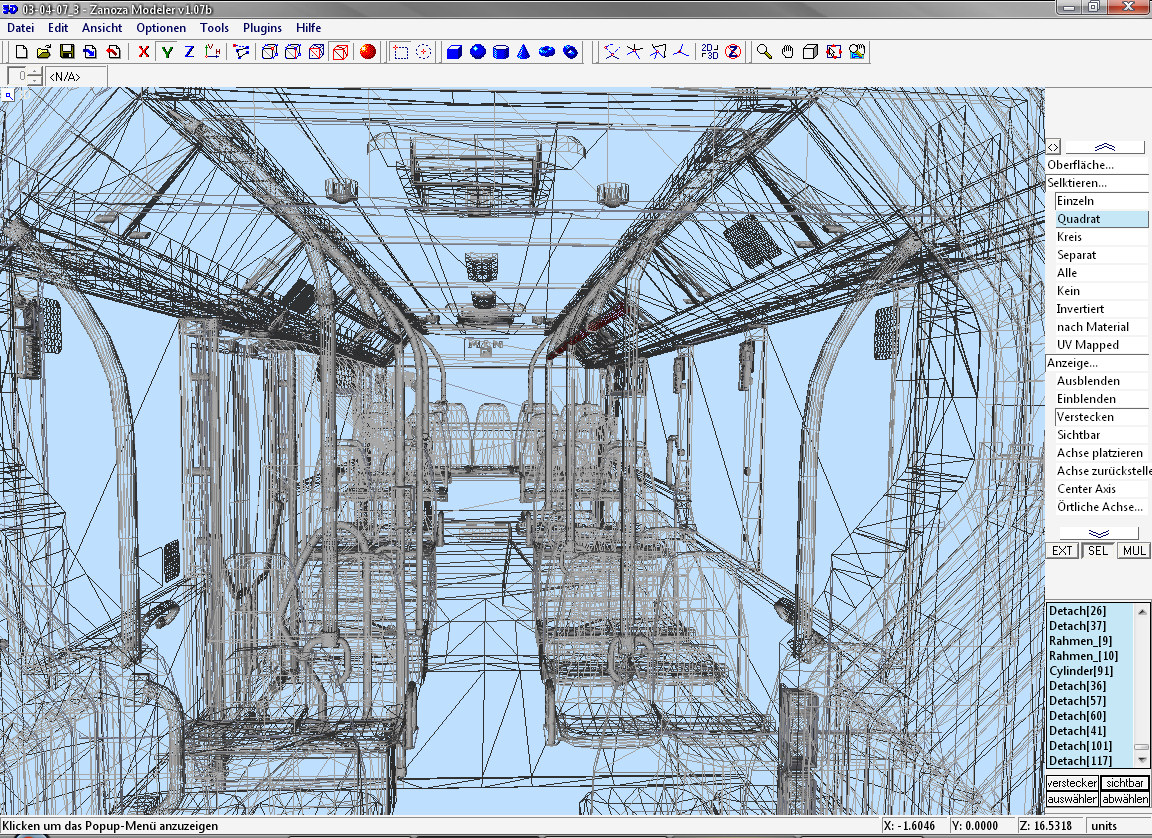
Task: Click the export icon with the red arrow
Action: [113, 51]
